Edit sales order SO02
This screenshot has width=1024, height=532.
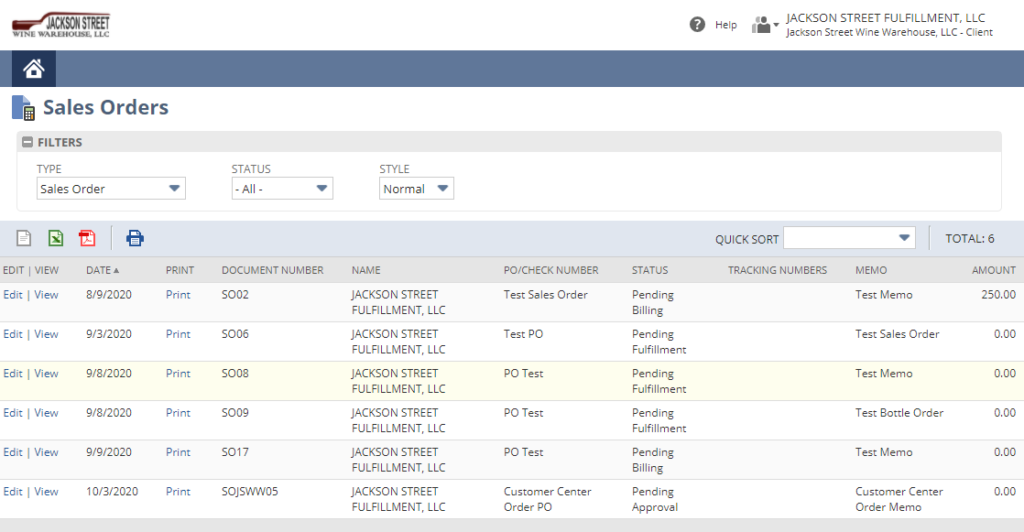pos(12,295)
